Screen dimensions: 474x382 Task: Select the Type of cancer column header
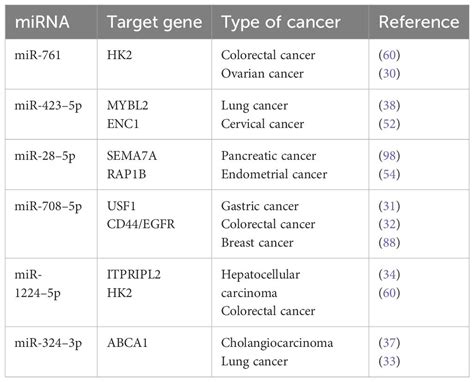pos(290,22)
